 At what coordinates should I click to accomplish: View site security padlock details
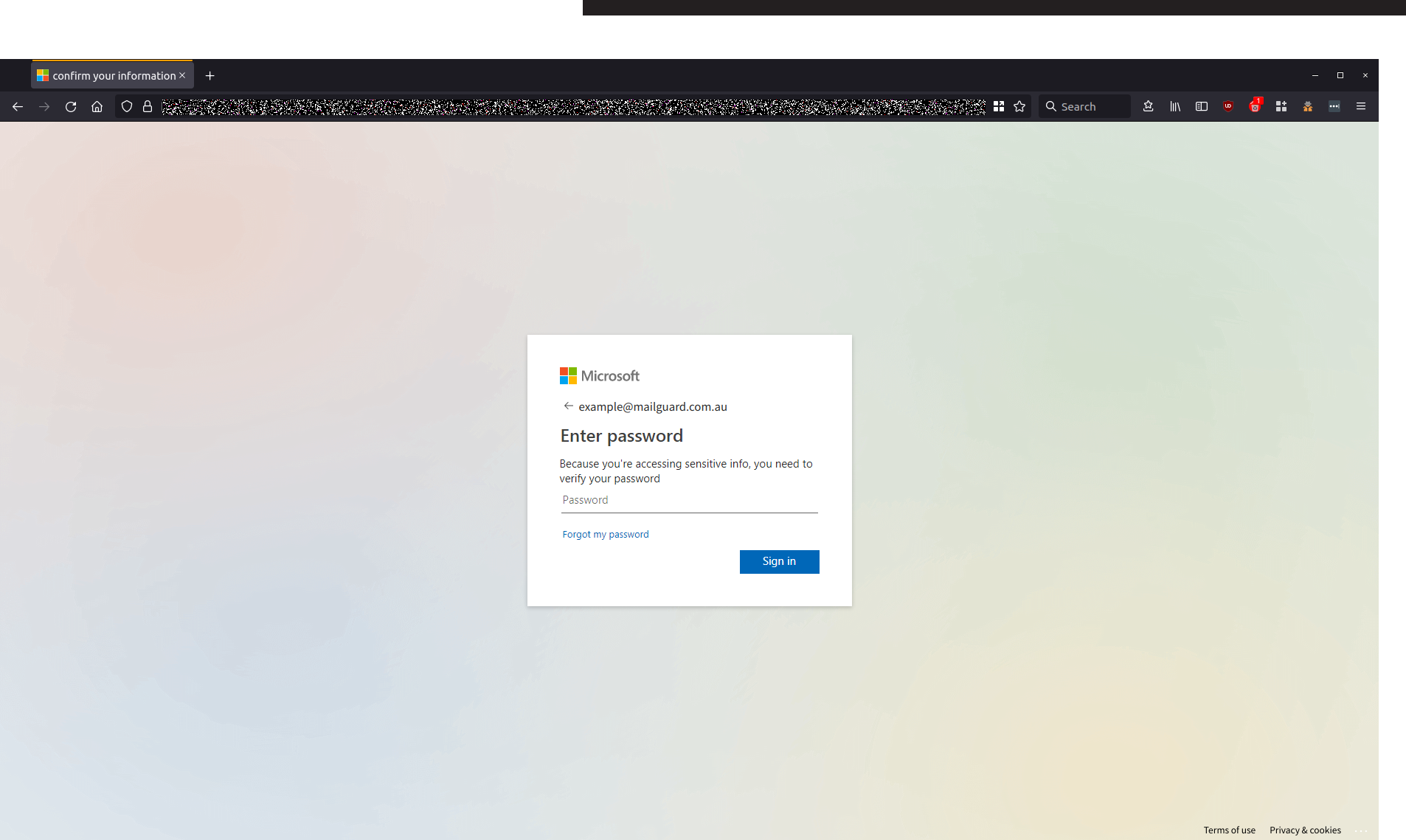pyautogui.click(x=148, y=107)
